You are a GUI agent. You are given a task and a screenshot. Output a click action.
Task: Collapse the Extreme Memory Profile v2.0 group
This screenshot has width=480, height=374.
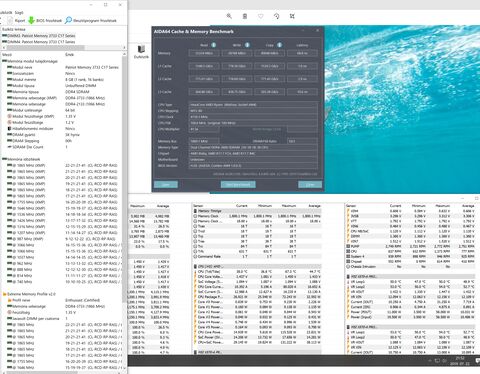point(29,294)
